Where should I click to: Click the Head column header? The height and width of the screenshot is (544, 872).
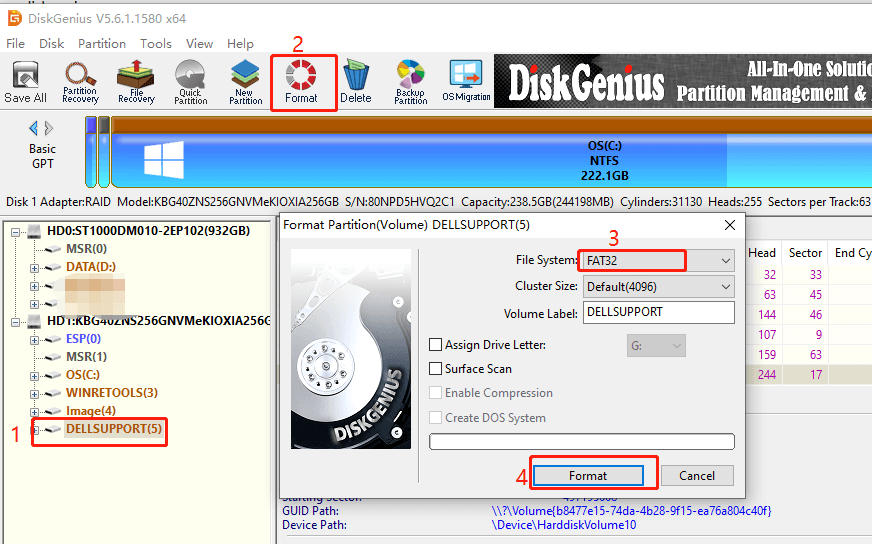point(762,253)
